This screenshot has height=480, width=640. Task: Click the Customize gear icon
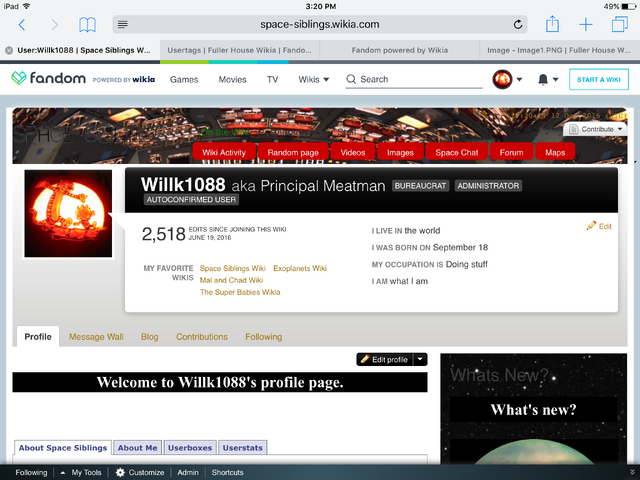click(x=120, y=472)
